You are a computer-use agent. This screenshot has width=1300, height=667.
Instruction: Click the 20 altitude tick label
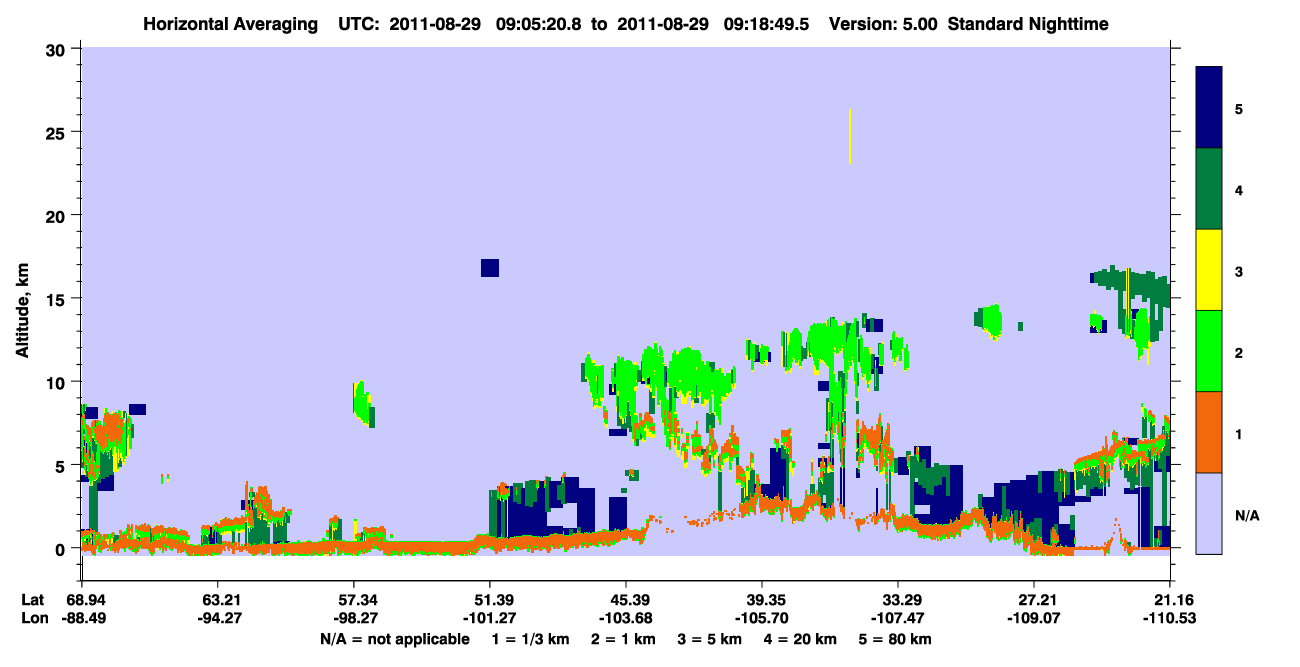(58, 216)
